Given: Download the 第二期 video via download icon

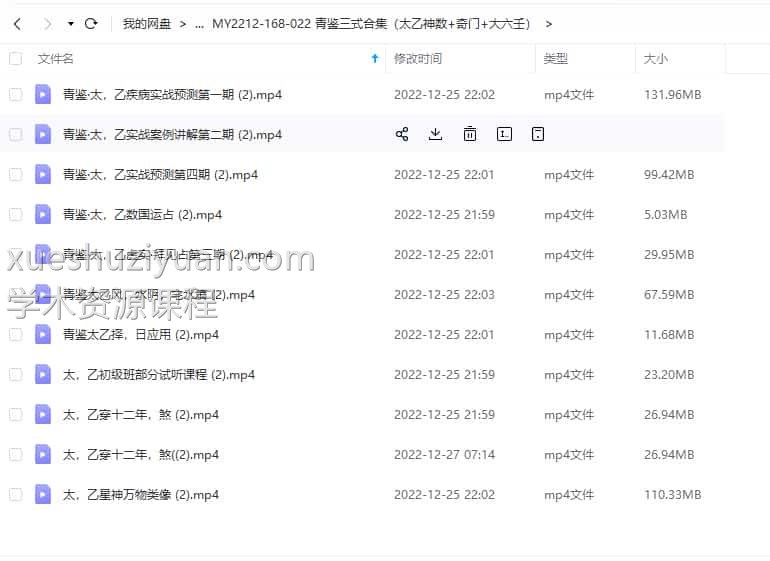Looking at the screenshot, I should click(435, 134).
